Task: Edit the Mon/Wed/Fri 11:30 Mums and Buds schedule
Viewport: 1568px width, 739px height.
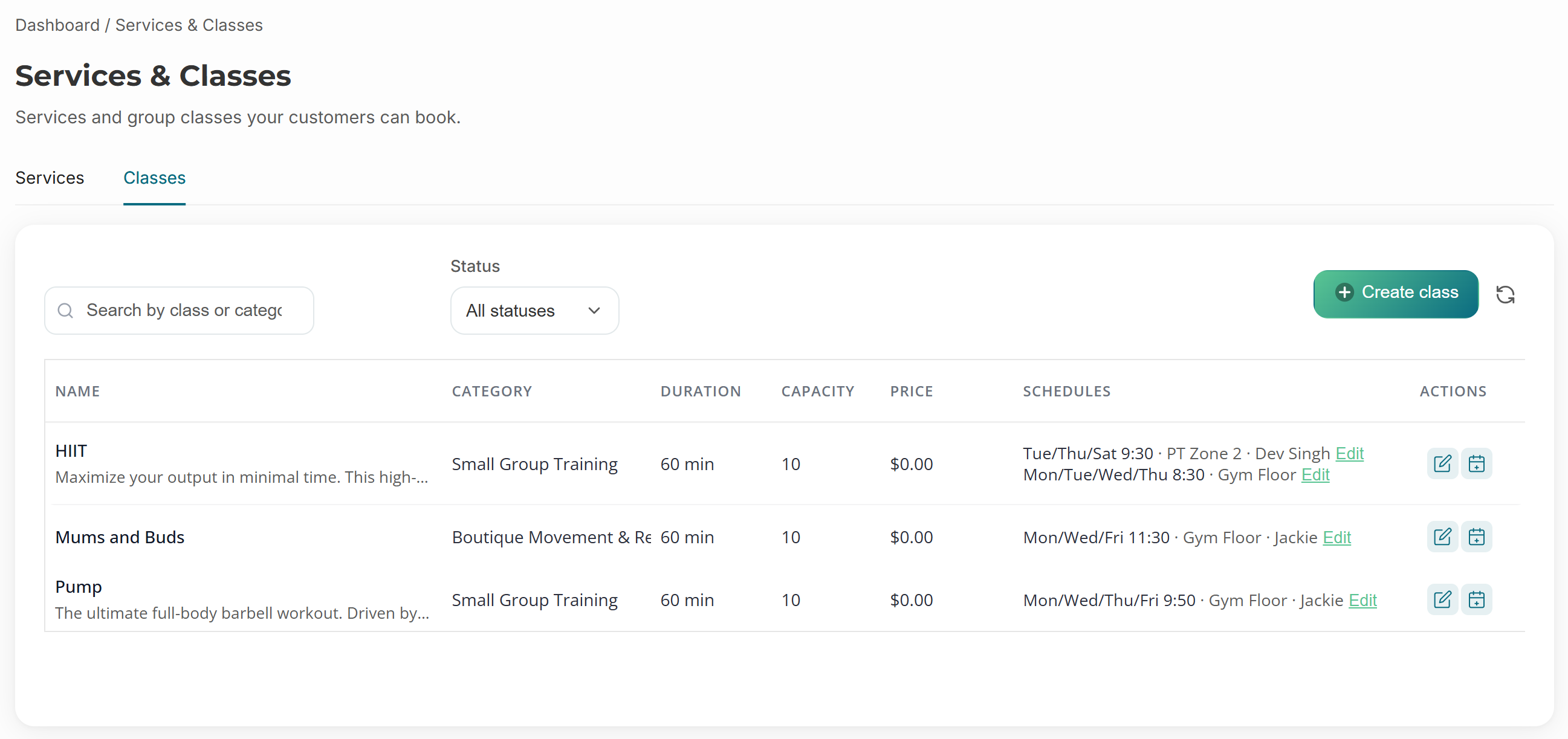Action: coord(1336,537)
